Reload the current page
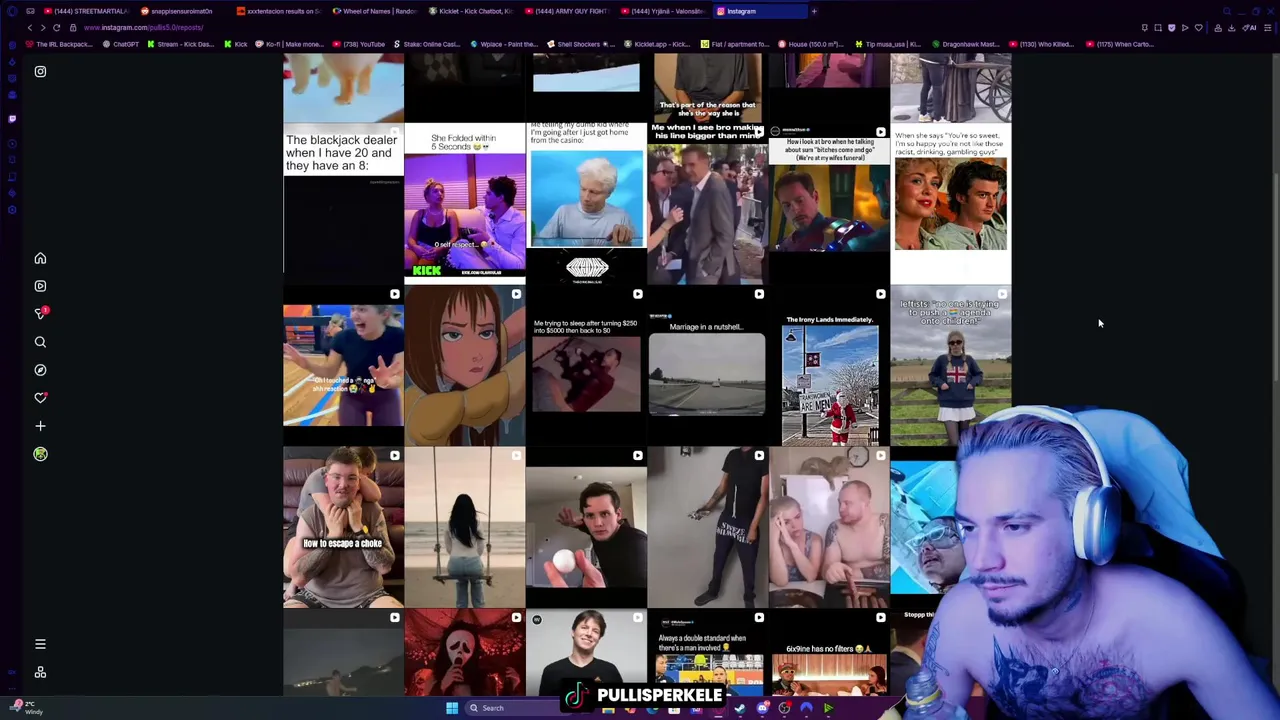The height and width of the screenshot is (720, 1280). [x=57, y=28]
